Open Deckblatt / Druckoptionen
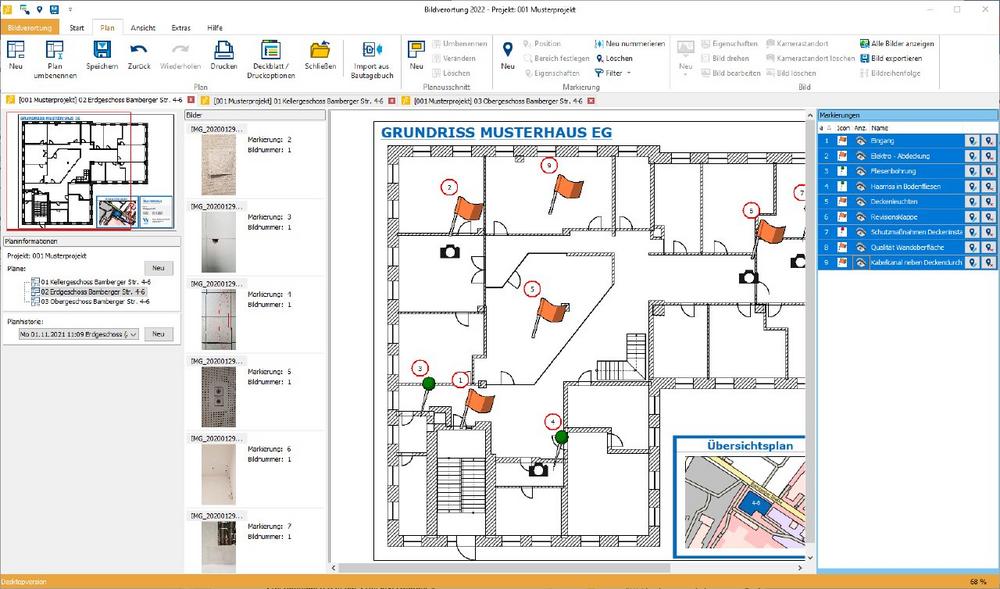 [x=270, y=50]
